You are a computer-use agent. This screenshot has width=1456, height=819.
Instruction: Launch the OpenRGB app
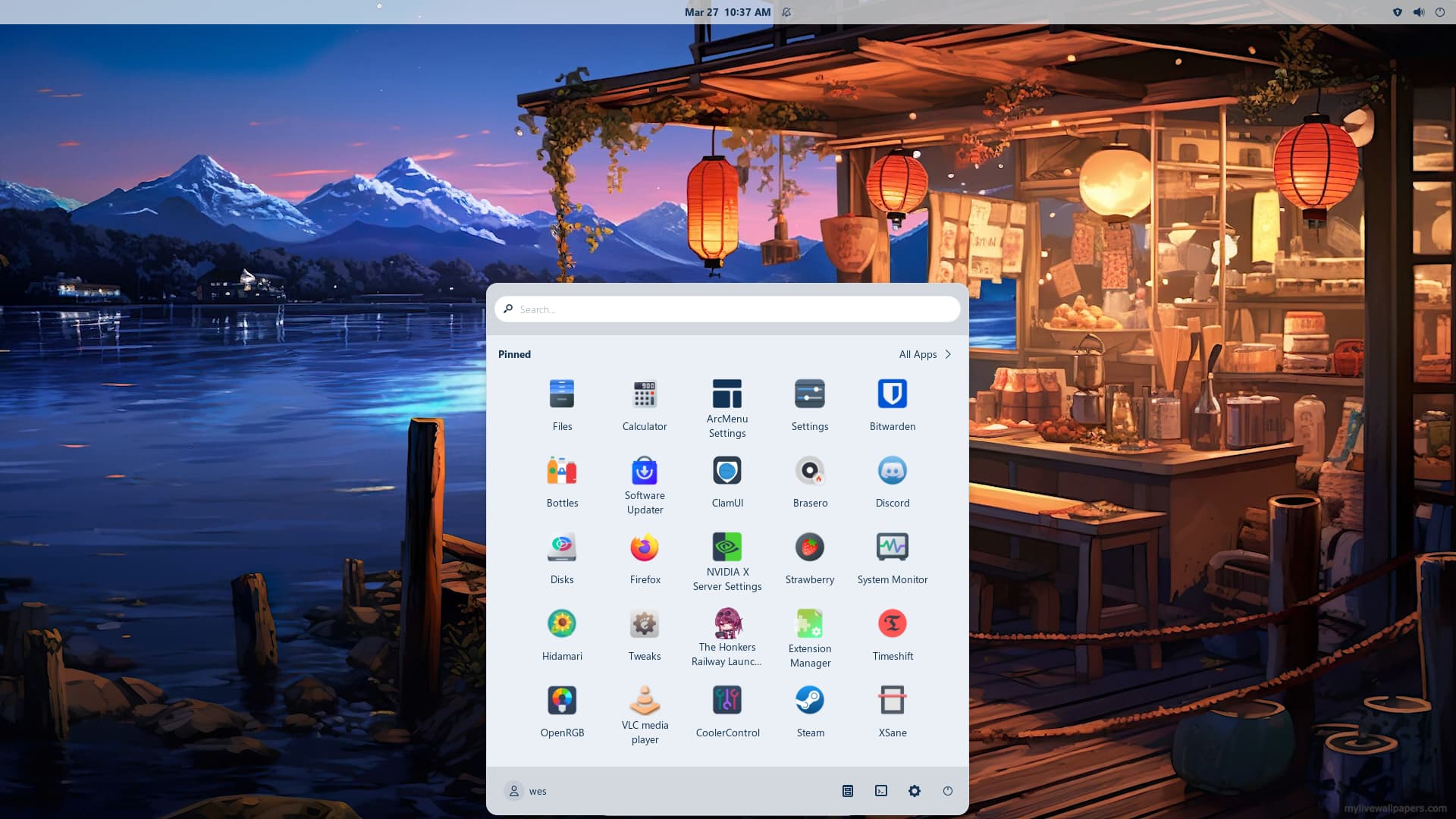coord(562,711)
